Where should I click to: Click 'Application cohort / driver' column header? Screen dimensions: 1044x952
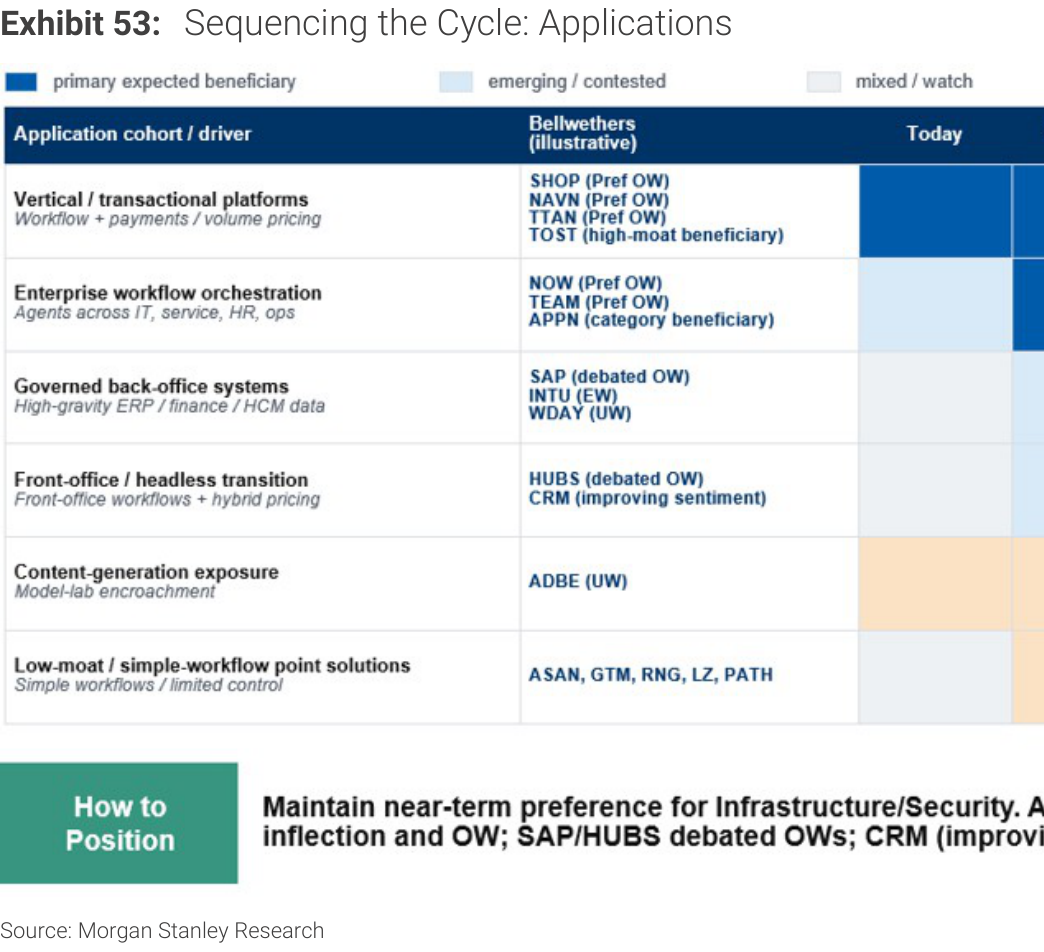click(132, 134)
